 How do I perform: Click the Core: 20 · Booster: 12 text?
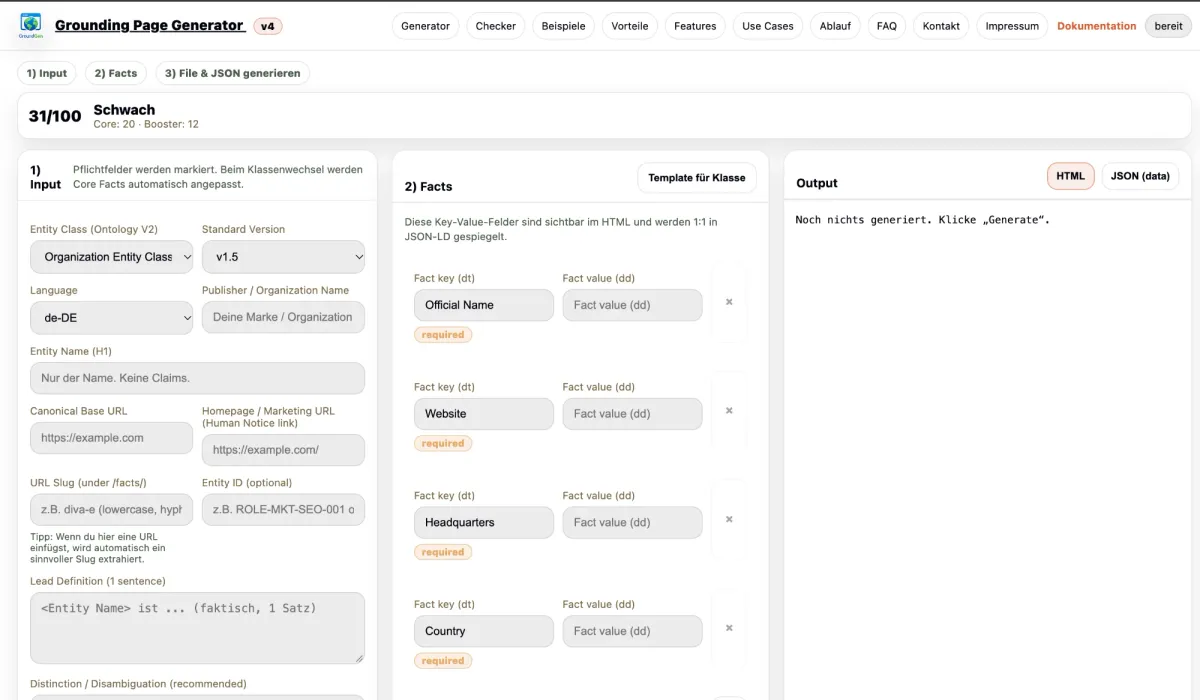[x=146, y=125]
